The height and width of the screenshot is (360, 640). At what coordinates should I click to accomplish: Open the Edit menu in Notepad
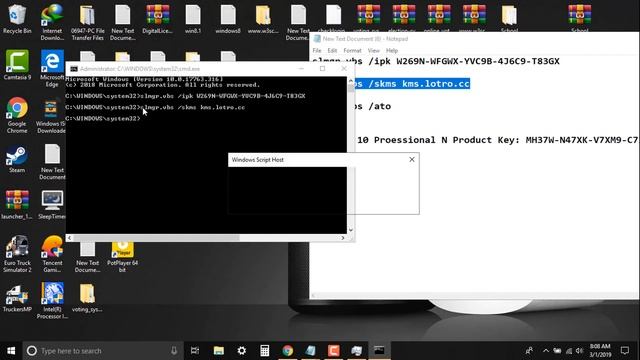pos(332,51)
